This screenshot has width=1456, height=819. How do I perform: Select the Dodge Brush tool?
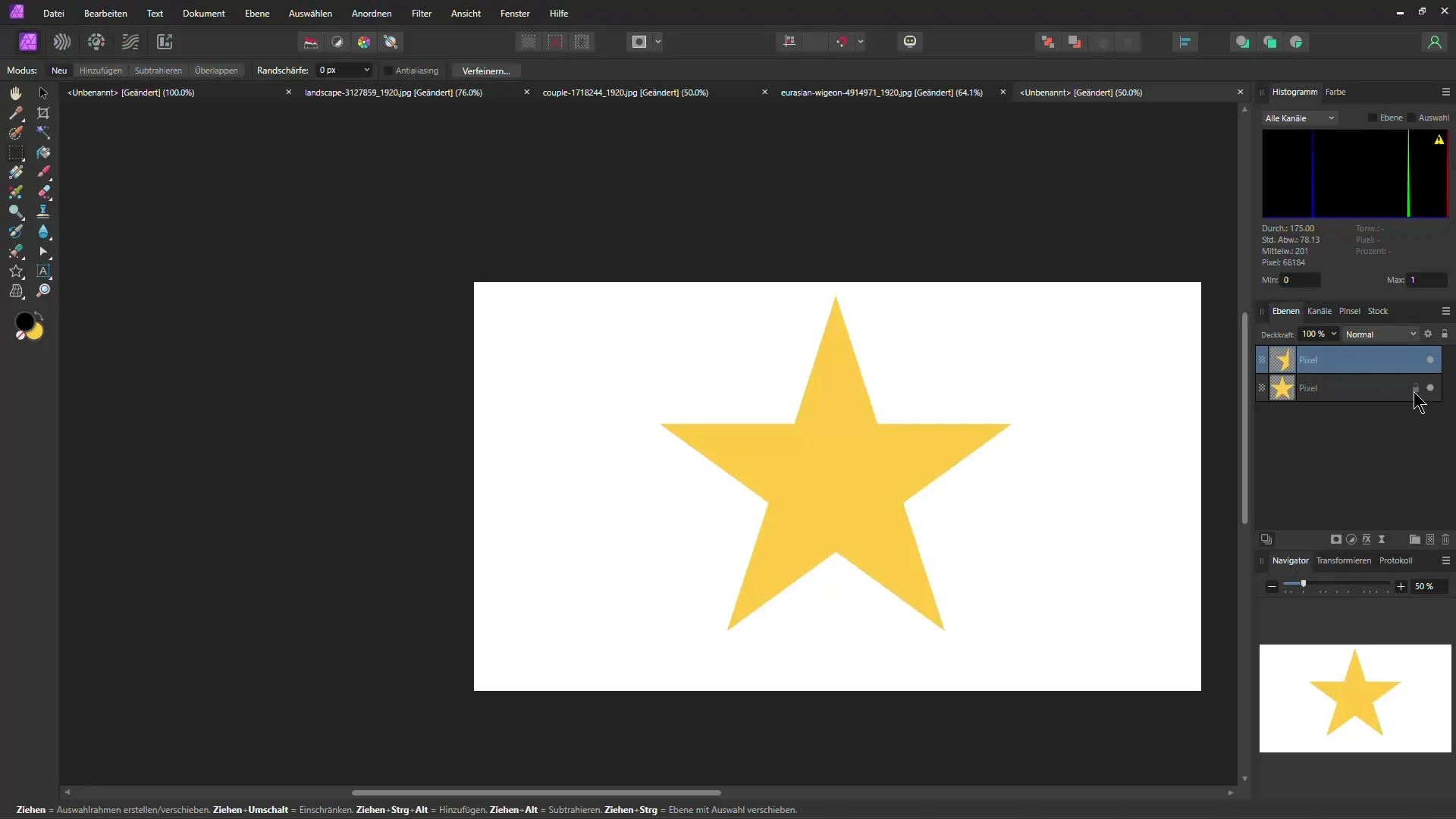[15, 212]
